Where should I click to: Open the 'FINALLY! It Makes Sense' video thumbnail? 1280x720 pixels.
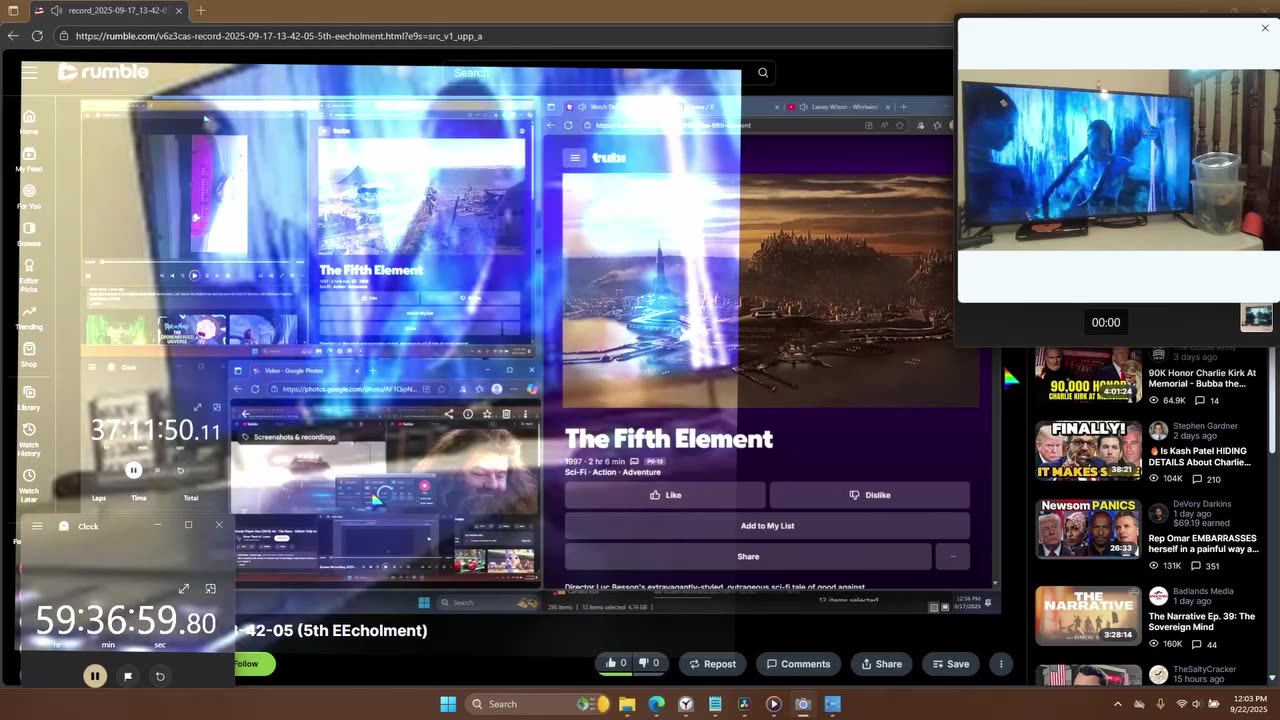[1088, 450]
